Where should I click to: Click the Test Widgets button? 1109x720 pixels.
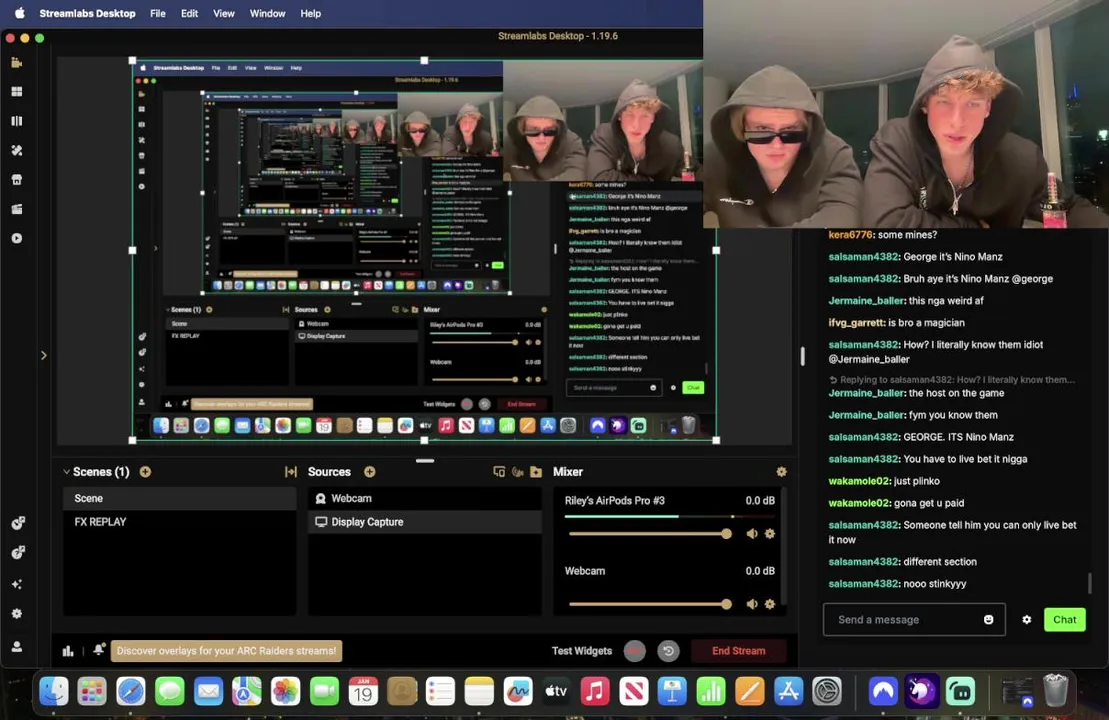pyautogui.click(x=581, y=651)
